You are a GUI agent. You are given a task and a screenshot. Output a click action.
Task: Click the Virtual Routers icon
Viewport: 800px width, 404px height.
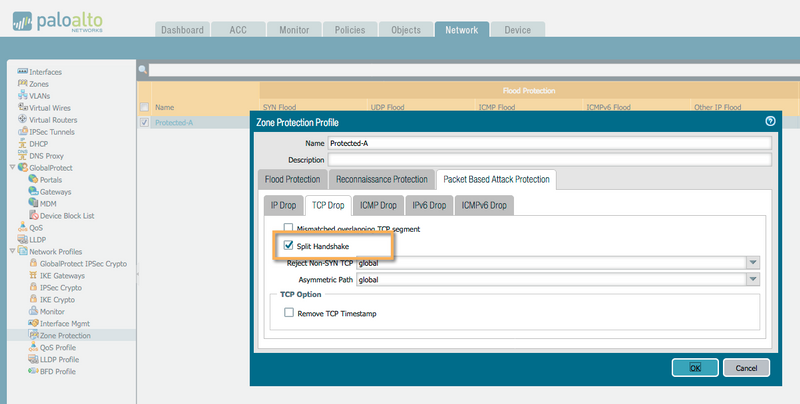(22, 119)
